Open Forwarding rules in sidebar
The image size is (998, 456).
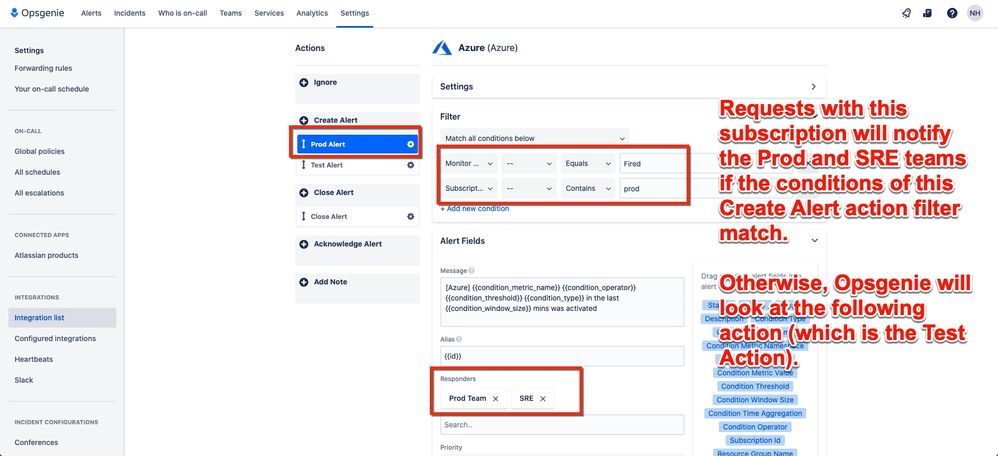tap(43, 68)
